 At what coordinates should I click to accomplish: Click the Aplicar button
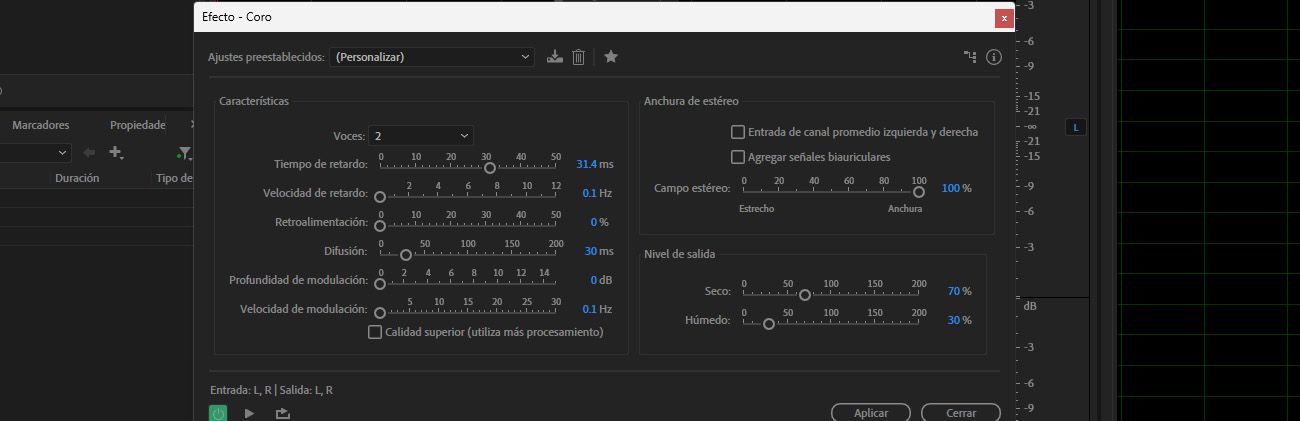click(x=871, y=413)
